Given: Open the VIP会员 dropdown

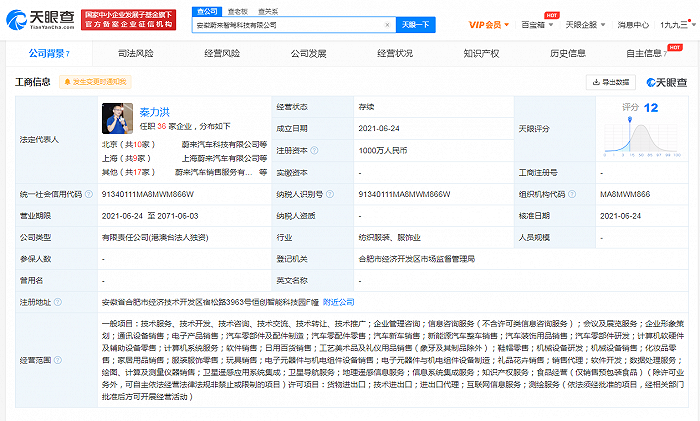Looking at the screenshot, I should (x=489, y=25).
